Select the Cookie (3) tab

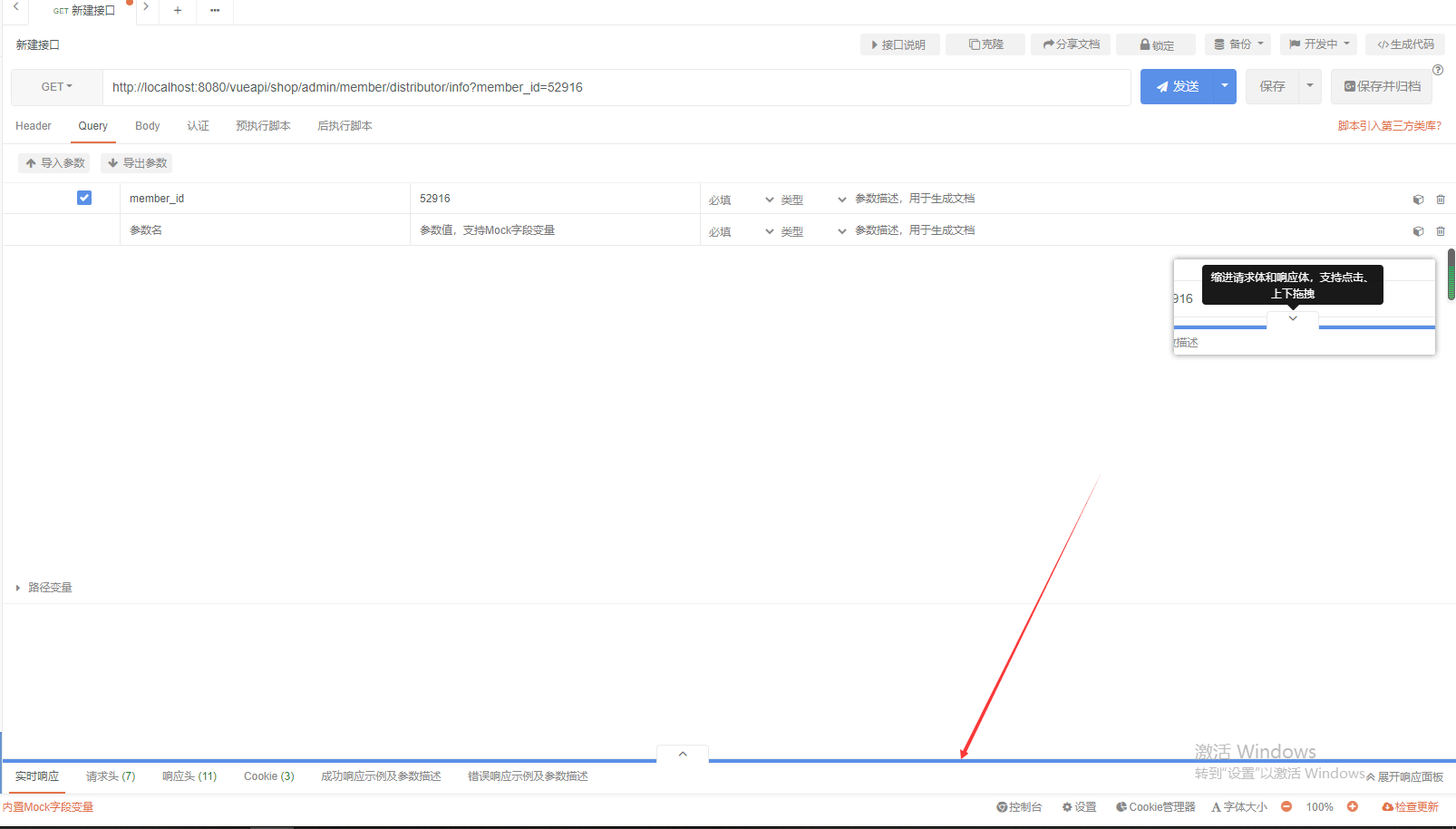[269, 776]
